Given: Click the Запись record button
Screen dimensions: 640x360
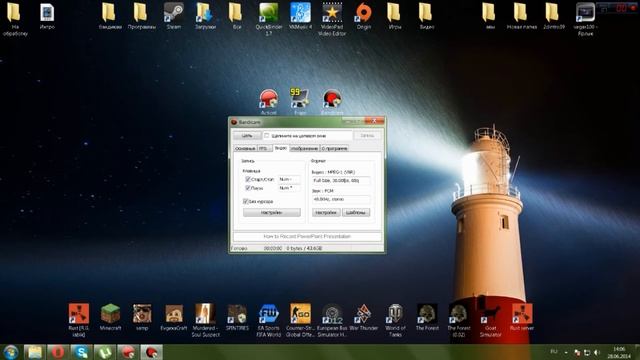Looking at the screenshot, I should 367,136.
